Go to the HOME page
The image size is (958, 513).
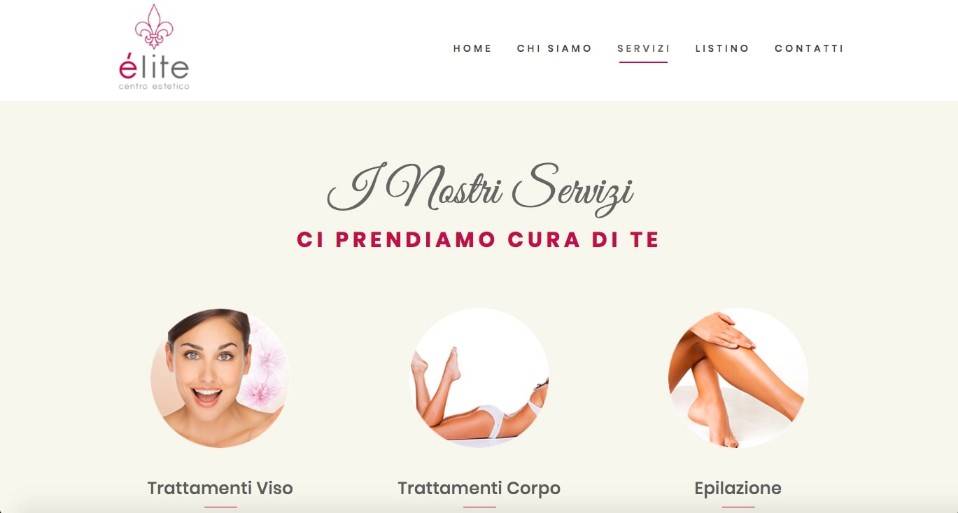point(472,48)
